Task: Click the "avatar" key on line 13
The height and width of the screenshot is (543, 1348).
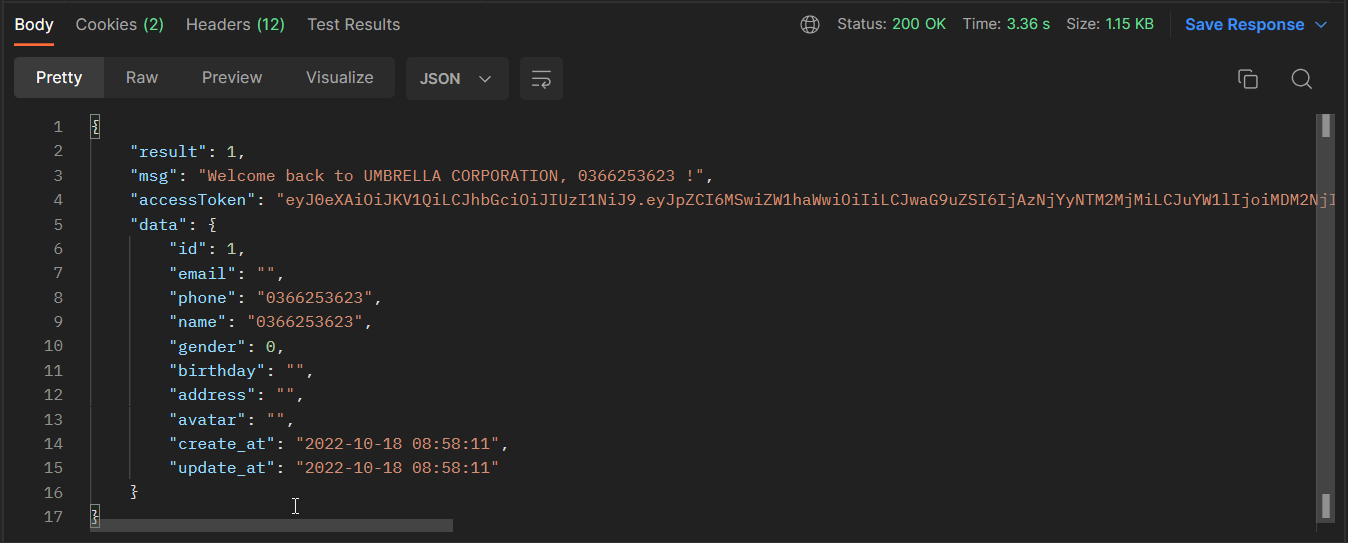Action: point(207,420)
